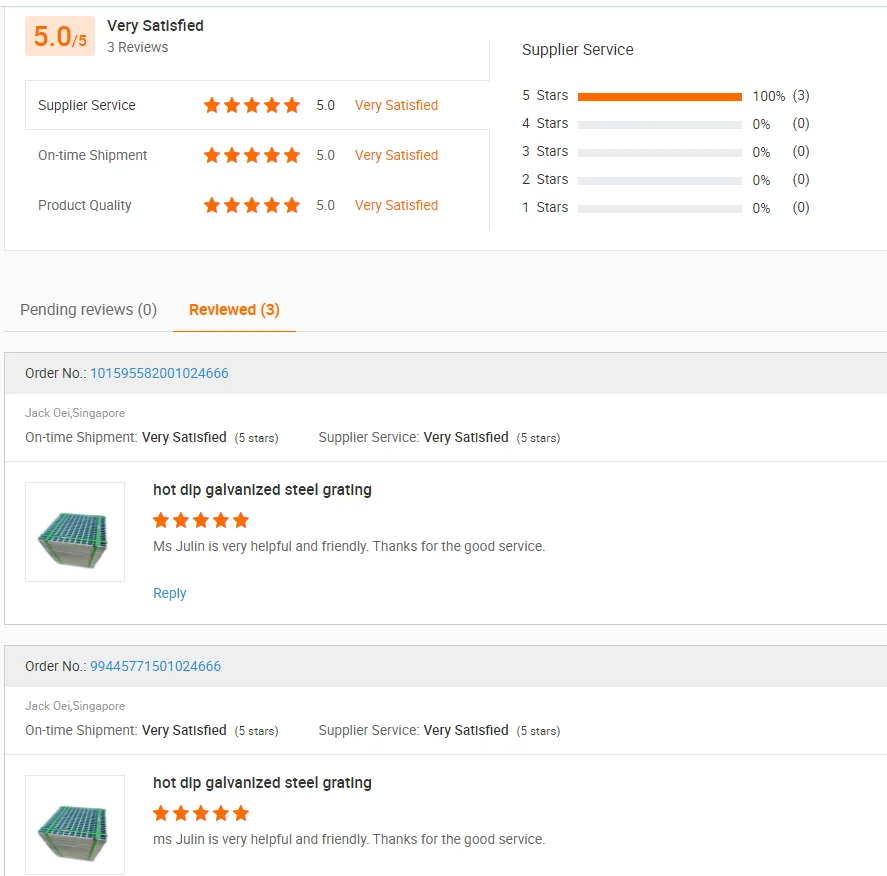Image resolution: width=887 pixels, height=876 pixels.
Task: Open order number 99445771501024666
Action: pyautogui.click(x=155, y=666)
